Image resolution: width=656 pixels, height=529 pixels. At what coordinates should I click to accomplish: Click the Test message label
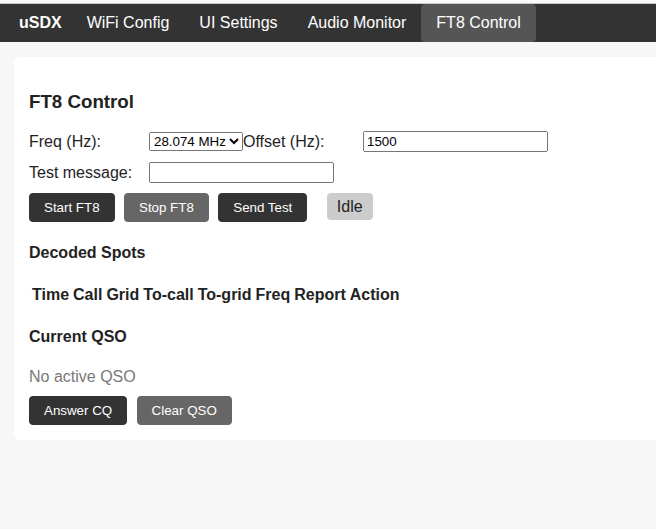tap(80, 173)
